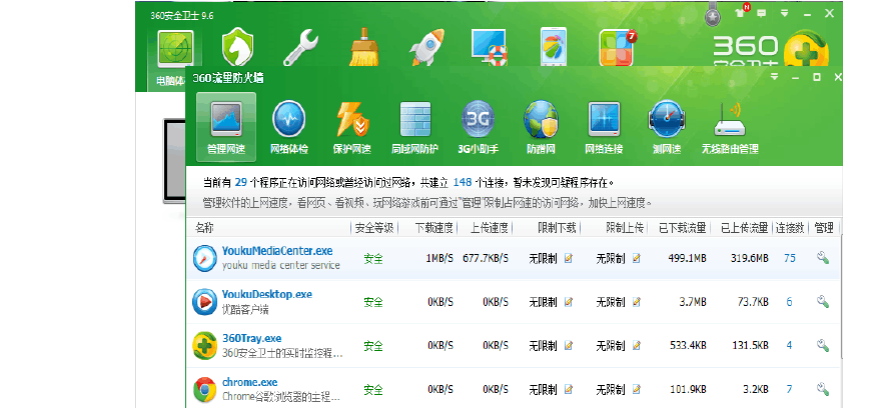Image resolution: width=893 pixels, height=408 pixels.
Task: Open manage wrench for YoukuDesktop.exe
Action: pyautogui.click(x=822, y=302)
